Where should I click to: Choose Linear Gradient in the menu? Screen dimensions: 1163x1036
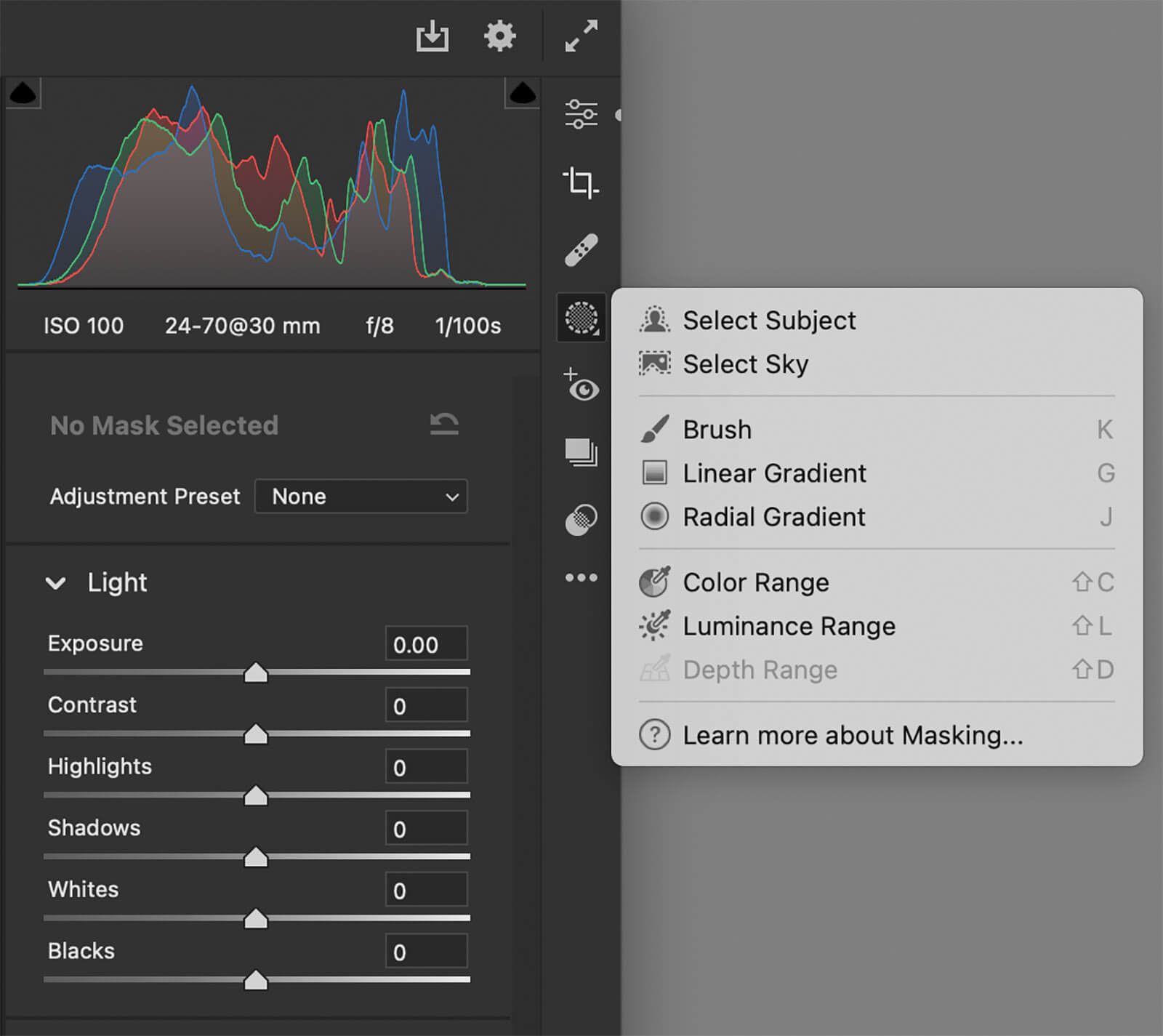[774, 473]
